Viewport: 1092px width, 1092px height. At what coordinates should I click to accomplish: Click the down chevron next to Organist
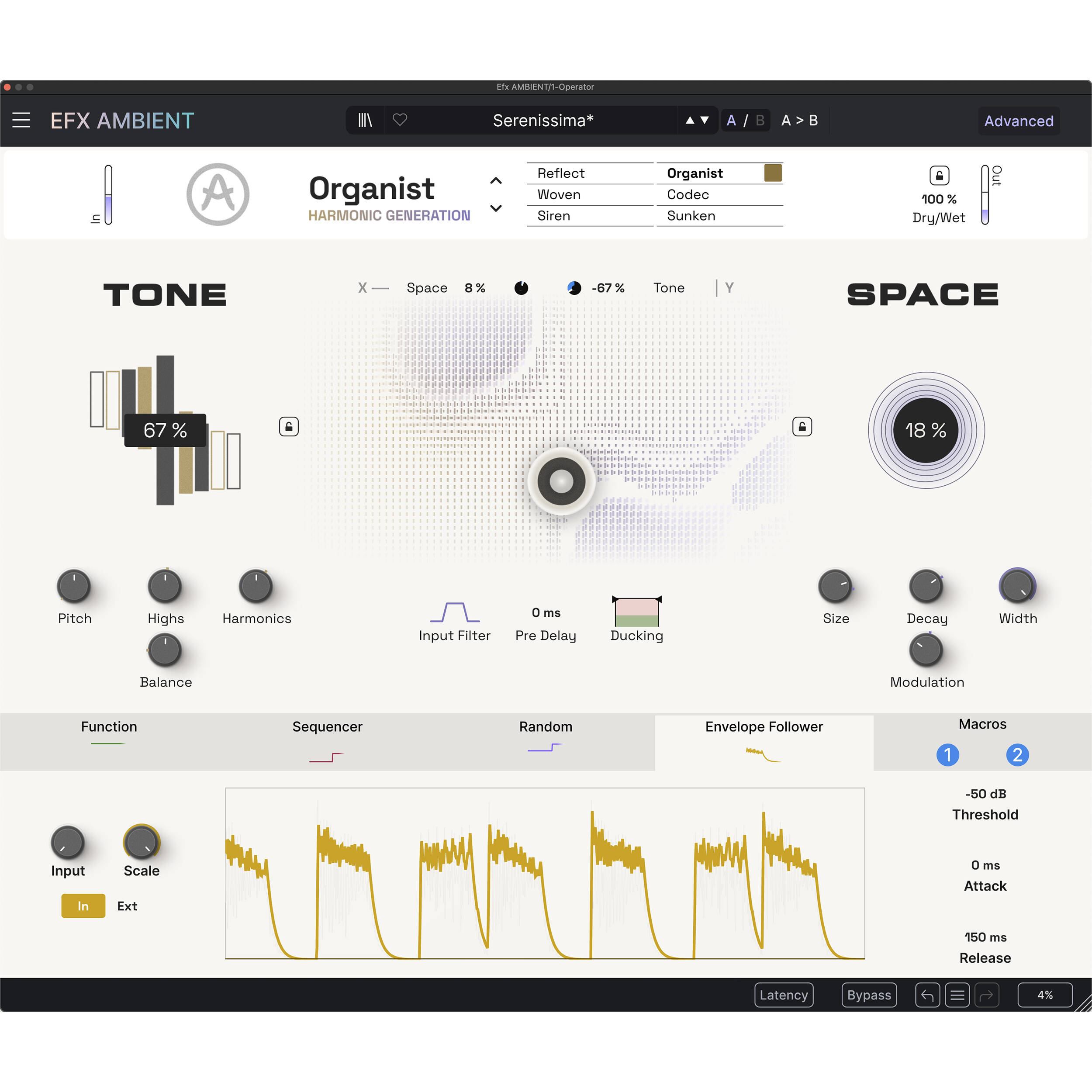pyautogui.click(x=496, y=208)
